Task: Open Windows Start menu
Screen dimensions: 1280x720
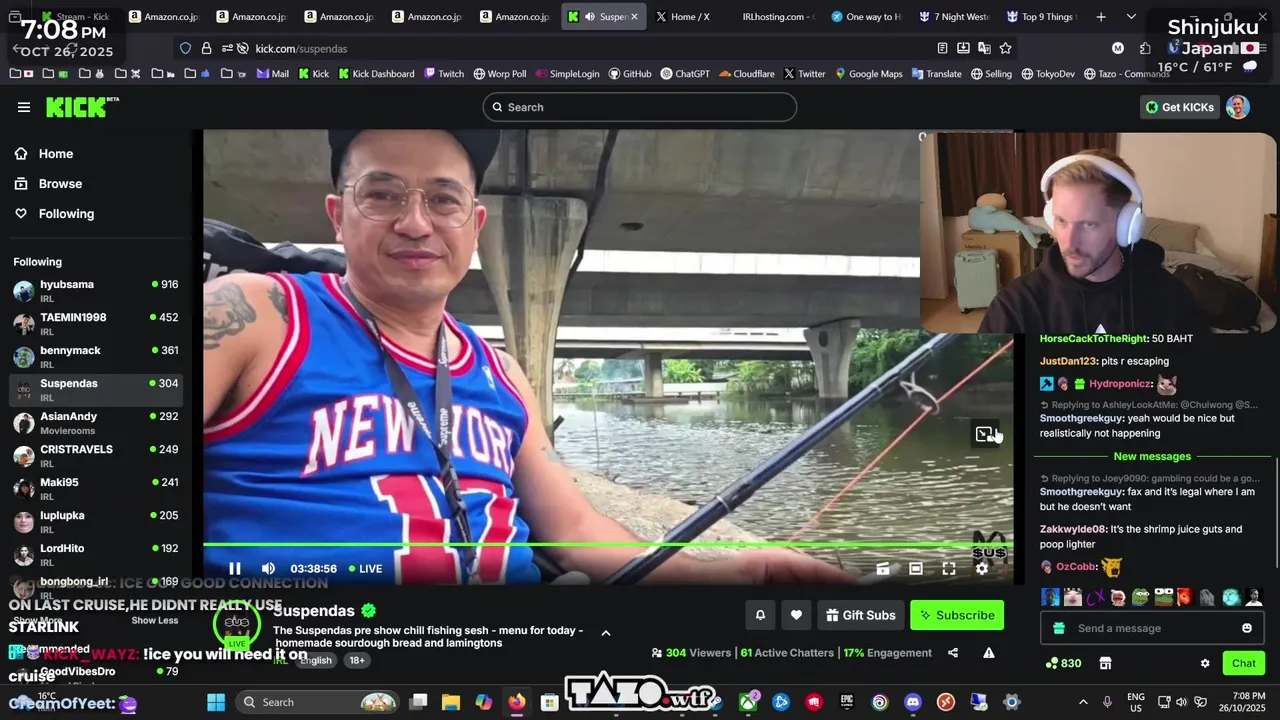Action: [216, 702]
